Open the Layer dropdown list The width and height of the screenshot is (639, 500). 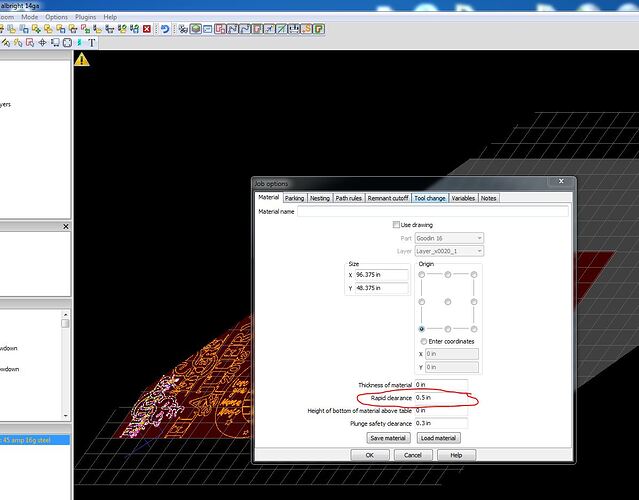tap(449, 251)
